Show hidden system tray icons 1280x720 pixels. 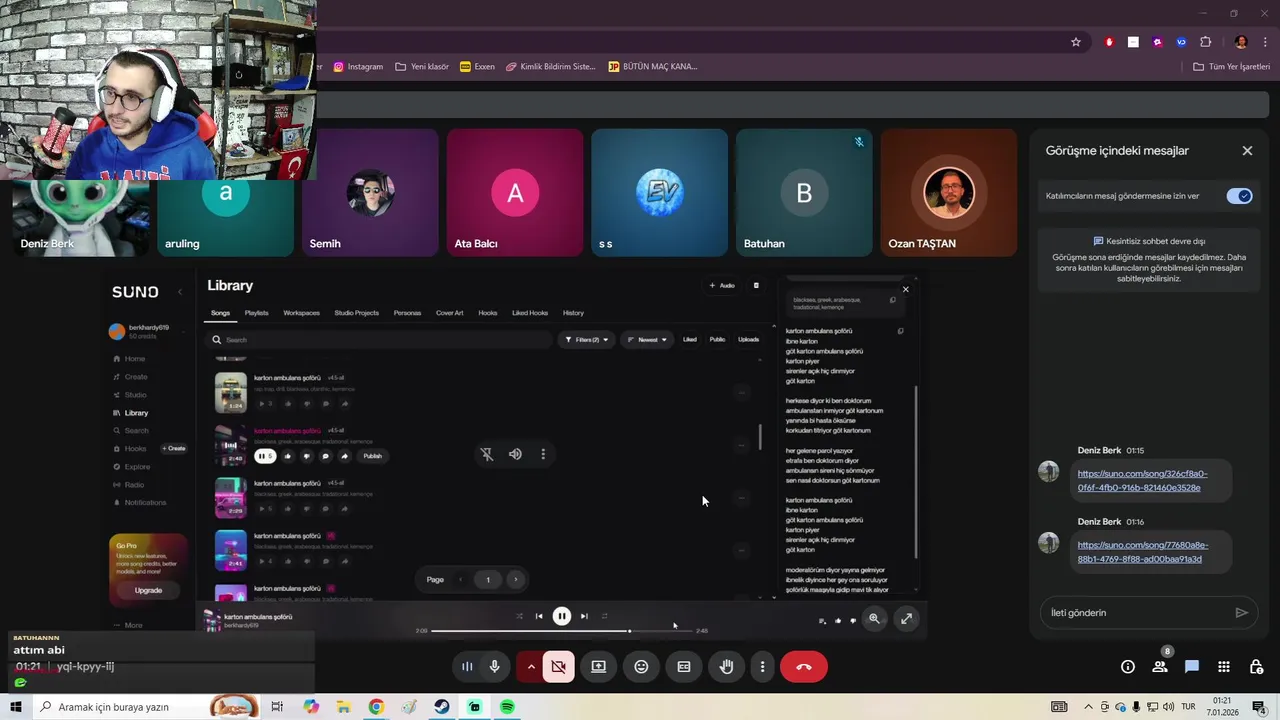[1089, 707]
